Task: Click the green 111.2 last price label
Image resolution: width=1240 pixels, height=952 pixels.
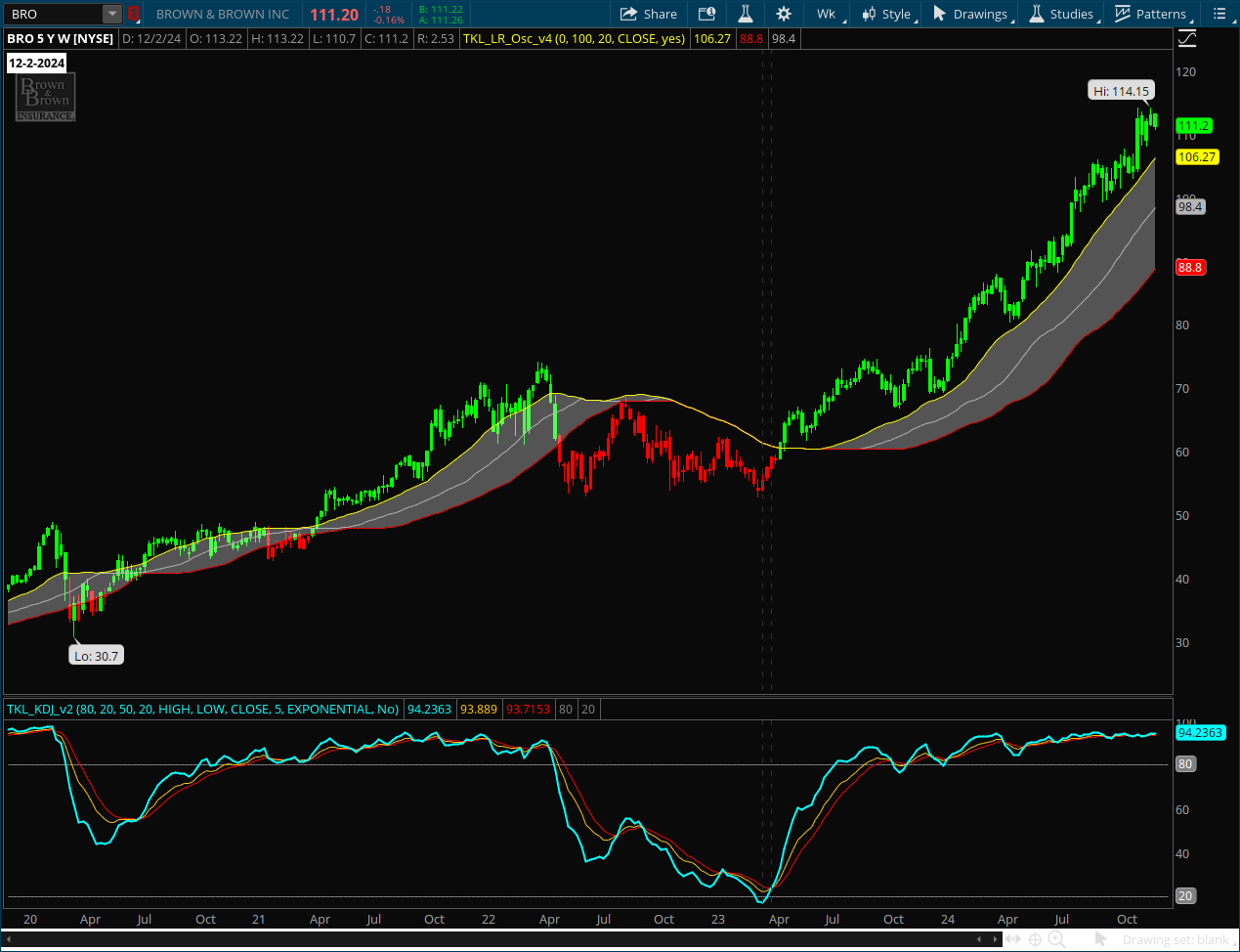Action: click(x=1194, y=125)
